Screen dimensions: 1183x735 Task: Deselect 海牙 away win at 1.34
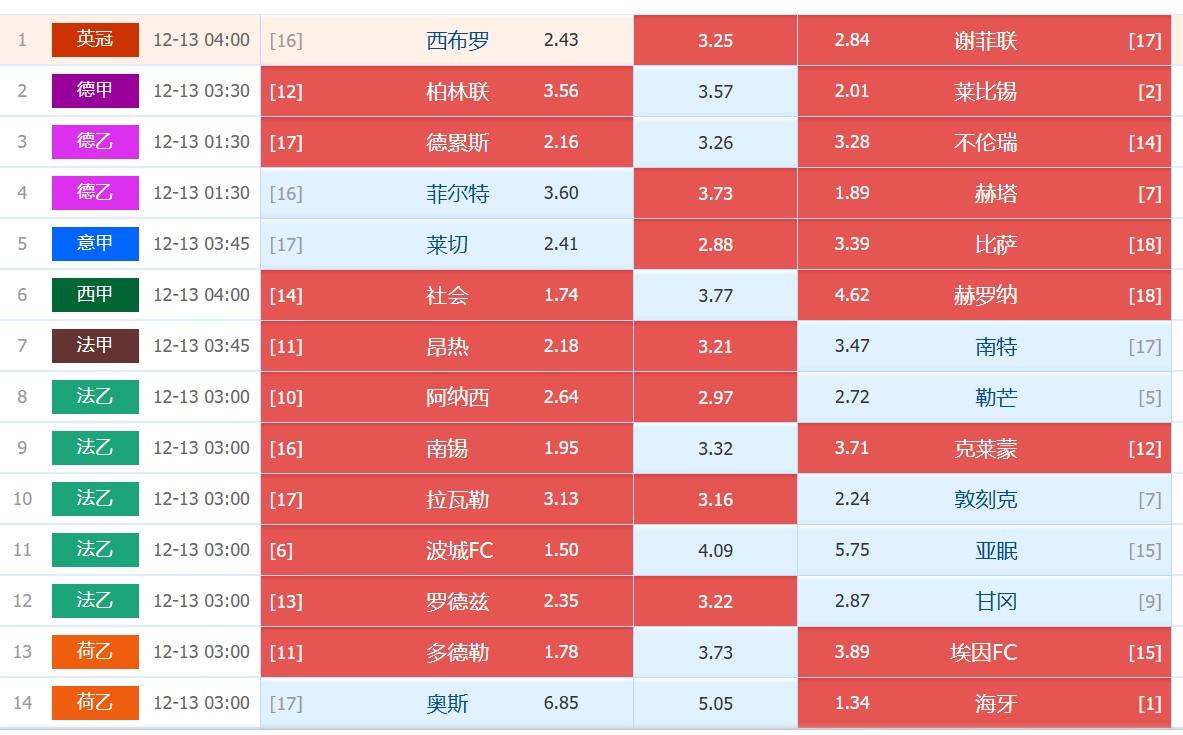click(984, 704)
